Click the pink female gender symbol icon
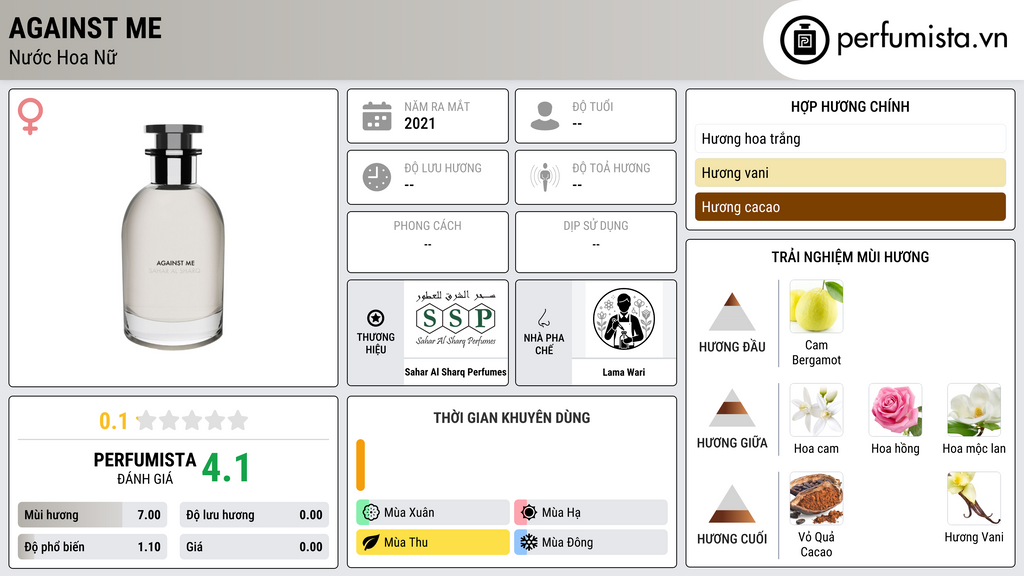The width and height of the screenshot is (1024, 576). click(30, 116)
